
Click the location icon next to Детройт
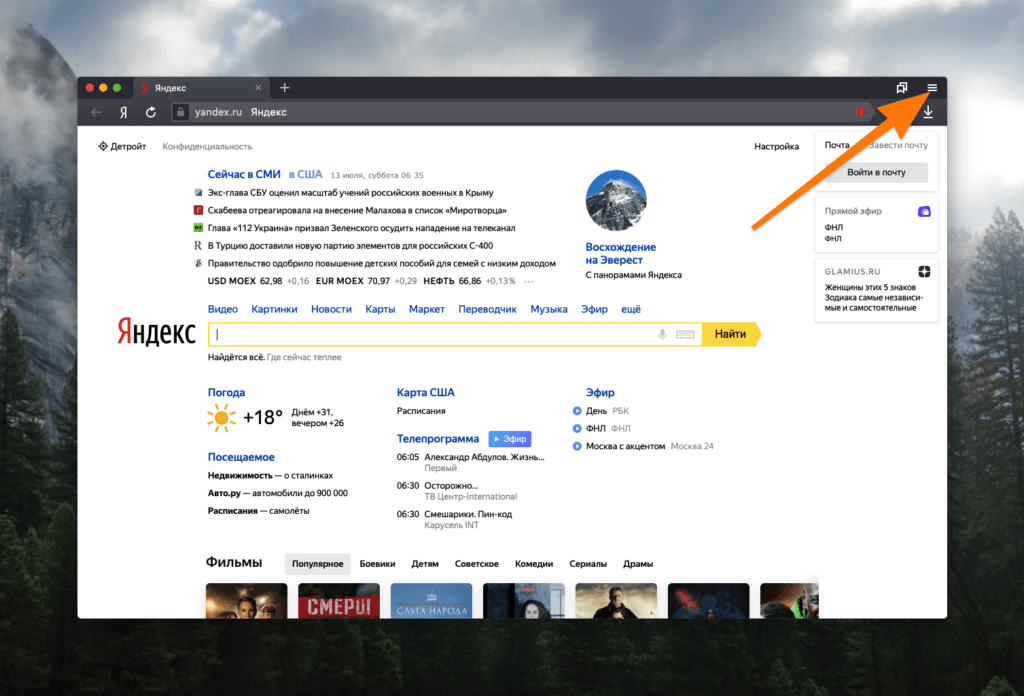103,146
